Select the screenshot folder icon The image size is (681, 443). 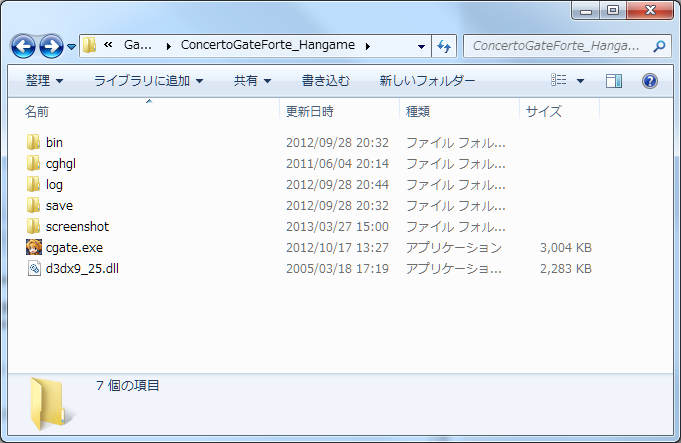[x=33, y=226]
